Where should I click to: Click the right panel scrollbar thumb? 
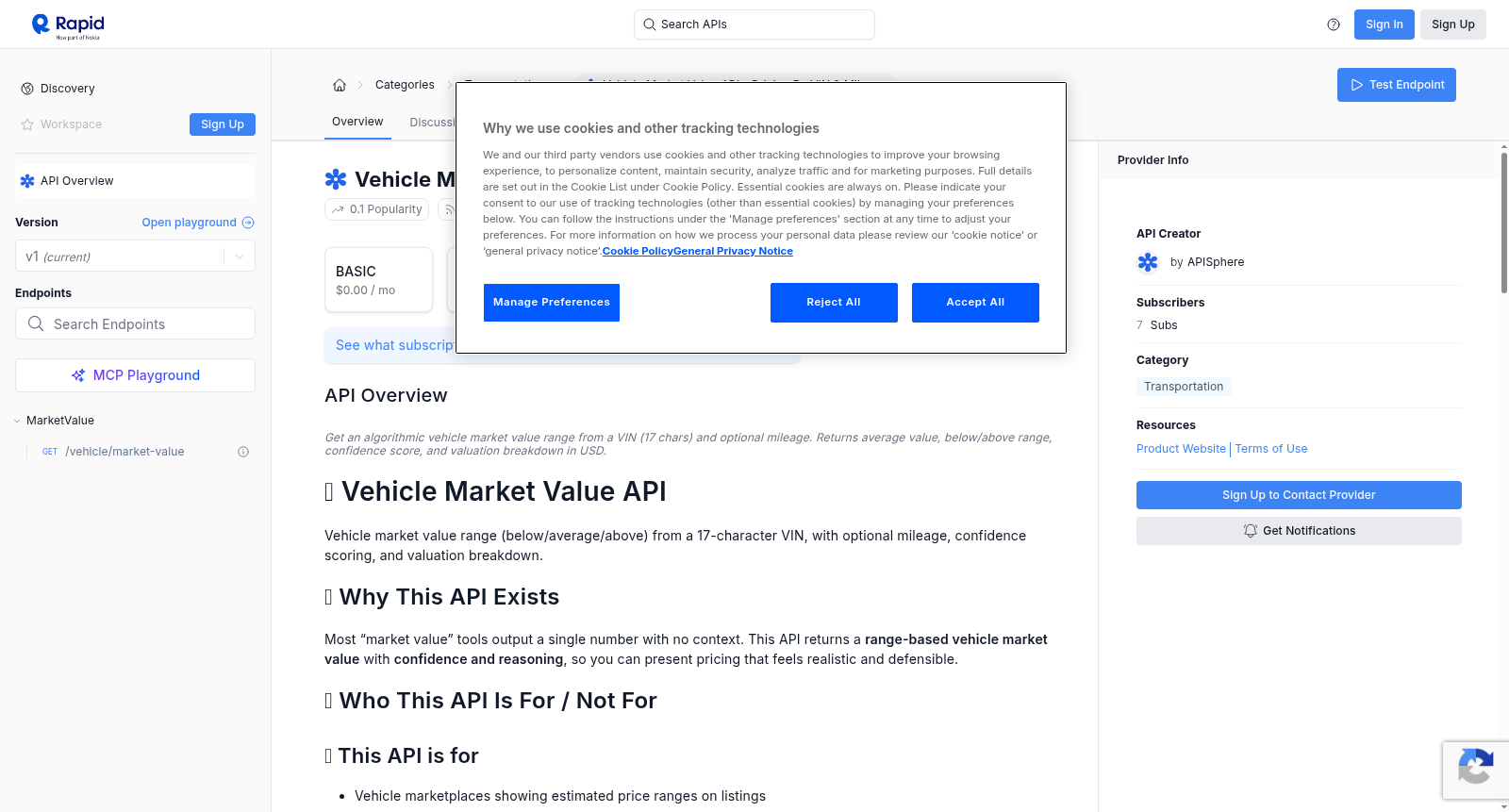coord(1504,222)
